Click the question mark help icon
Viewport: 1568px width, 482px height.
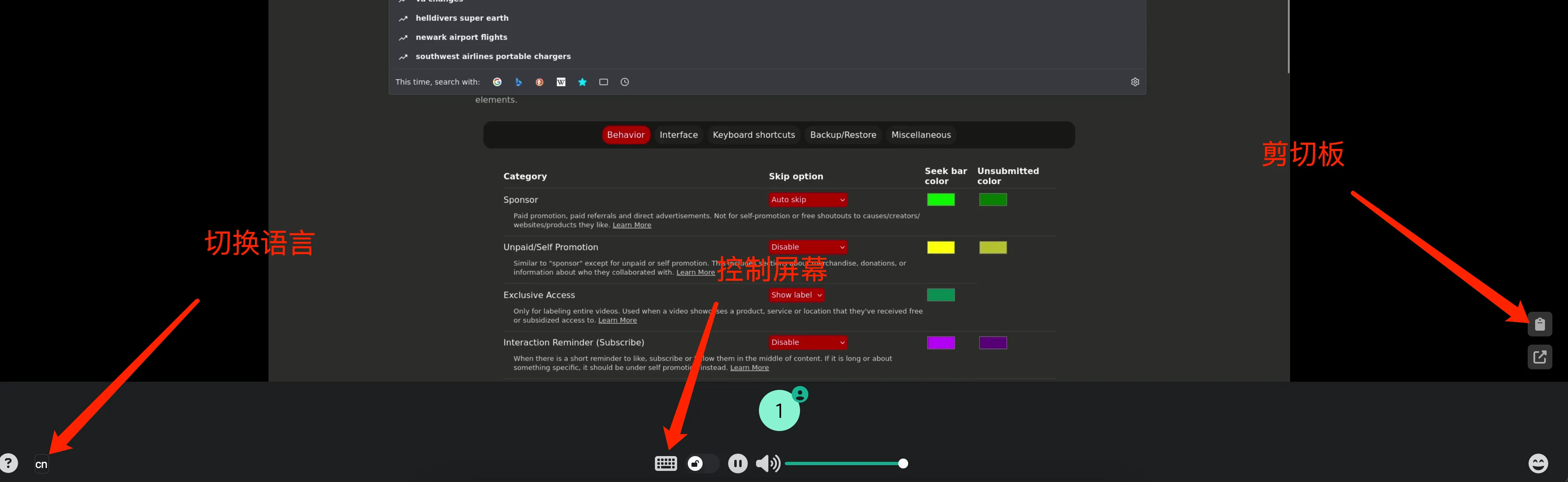coord(9,464)
